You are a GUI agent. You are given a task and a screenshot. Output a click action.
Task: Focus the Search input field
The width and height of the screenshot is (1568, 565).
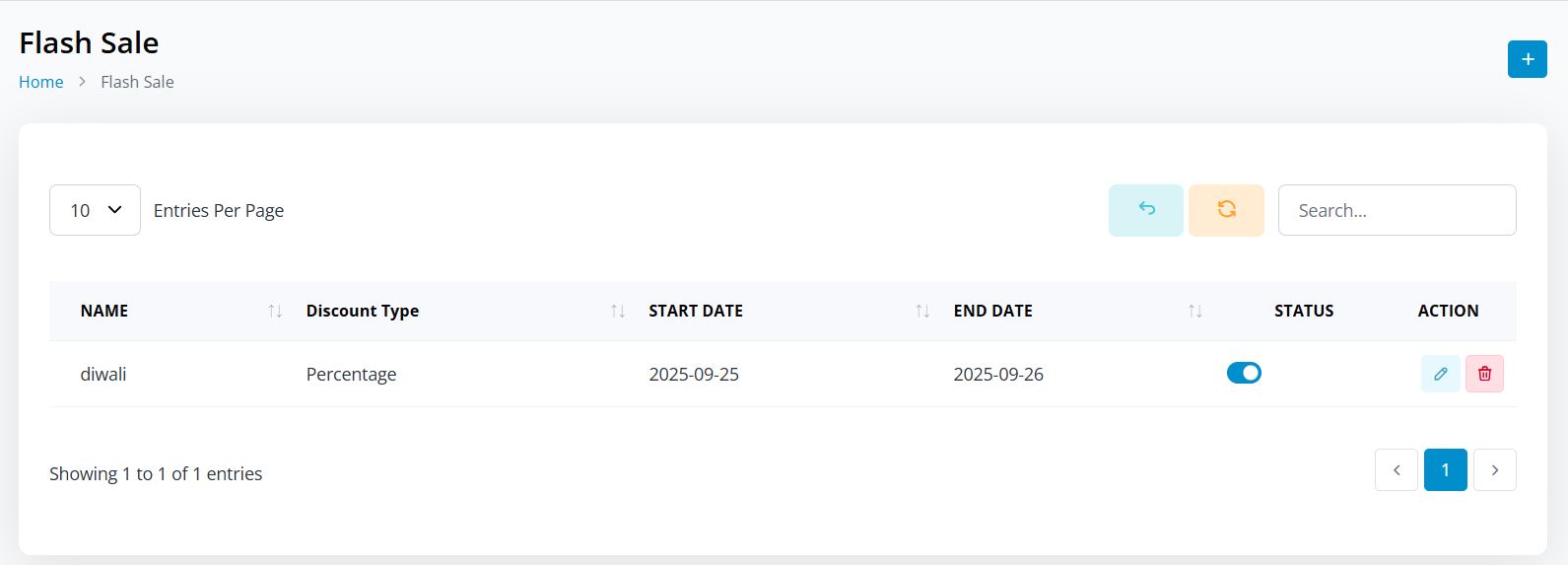[x=1396, y=210]
